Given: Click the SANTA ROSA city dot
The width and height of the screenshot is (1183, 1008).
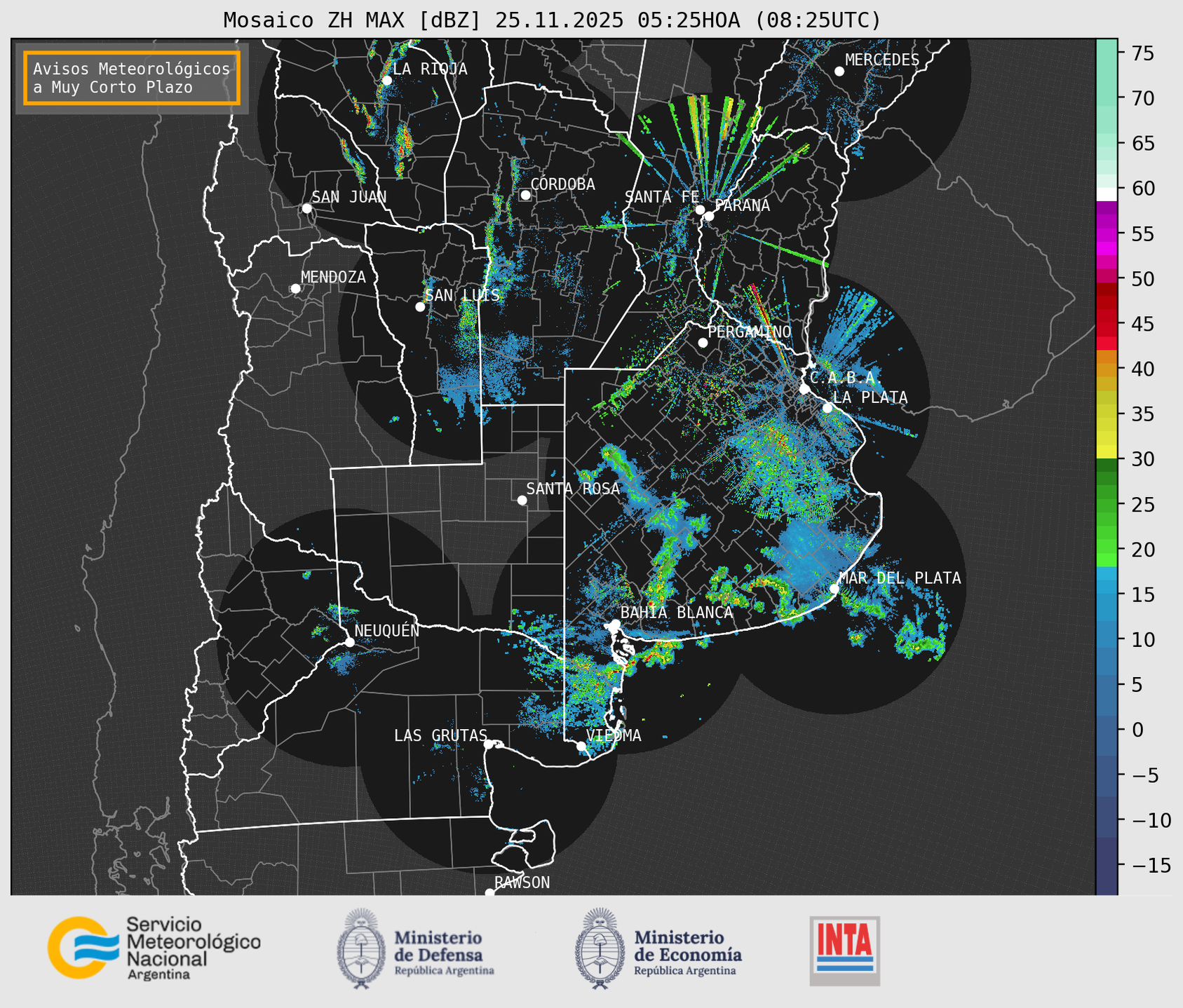Looking at the screenshot, I should 522,500.
